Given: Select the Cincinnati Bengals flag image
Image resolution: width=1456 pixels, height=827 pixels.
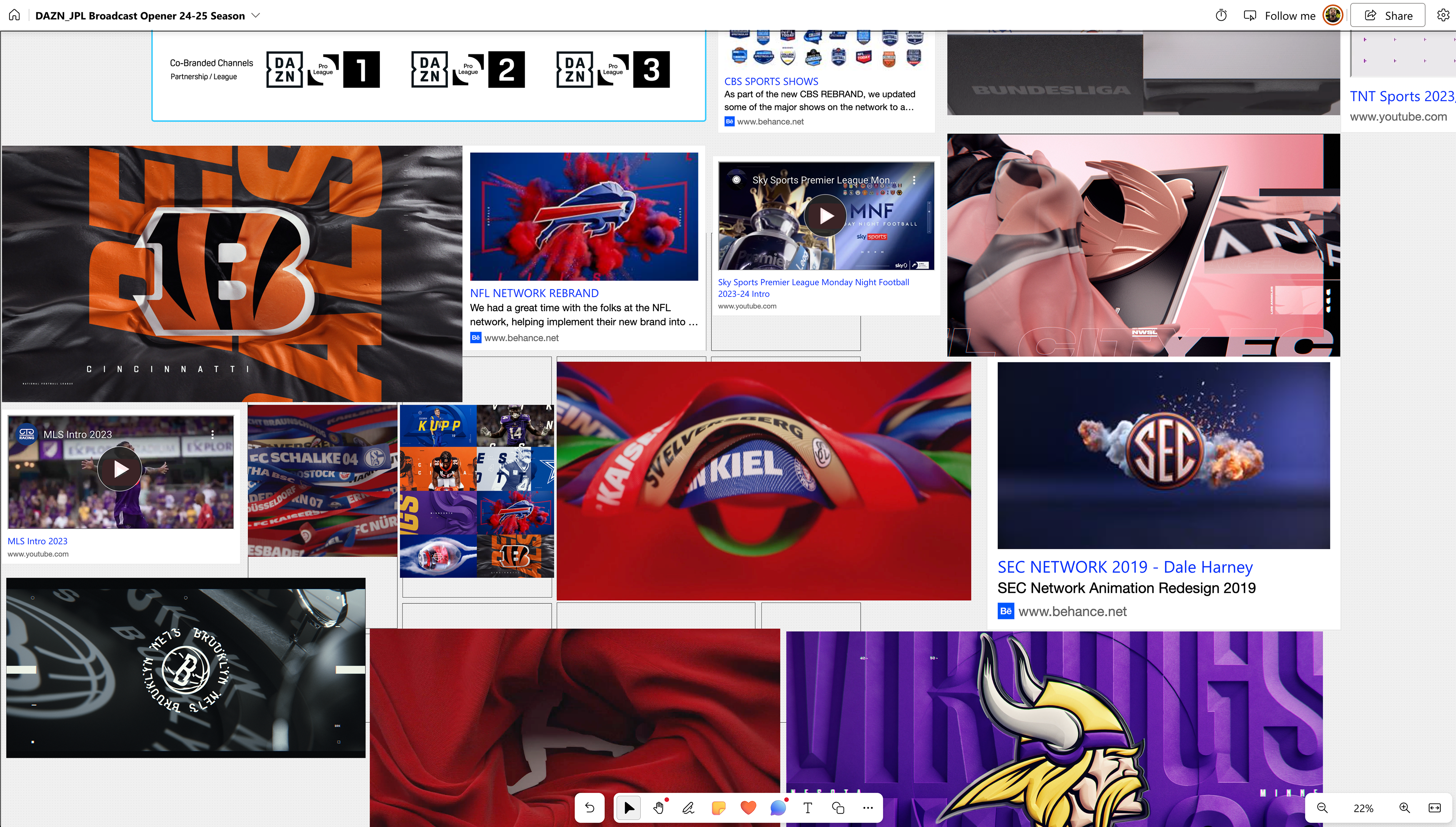Looking at the screenshot, I should [x=232, y=274].
